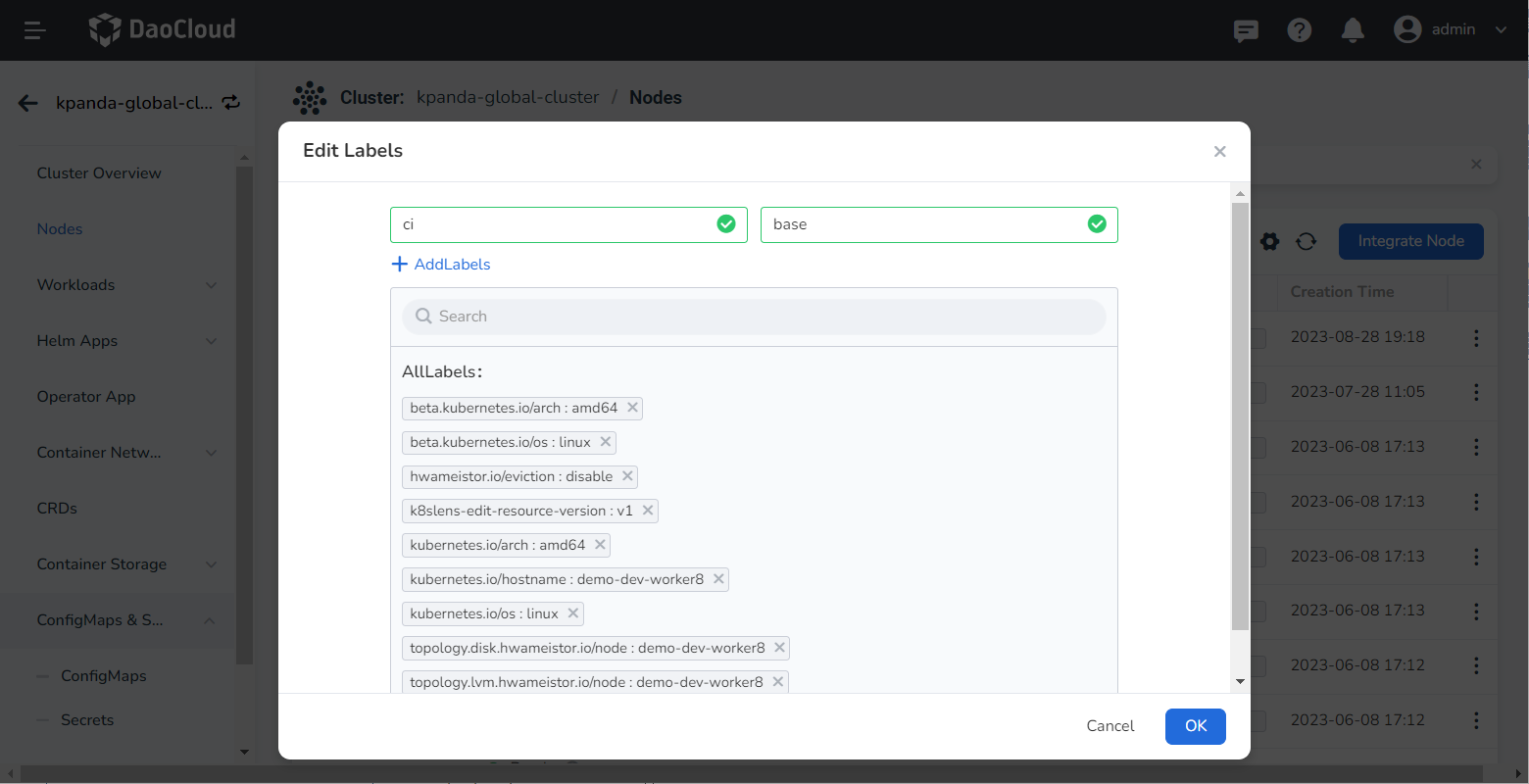Click the AddLabels link

pos(441,265)
